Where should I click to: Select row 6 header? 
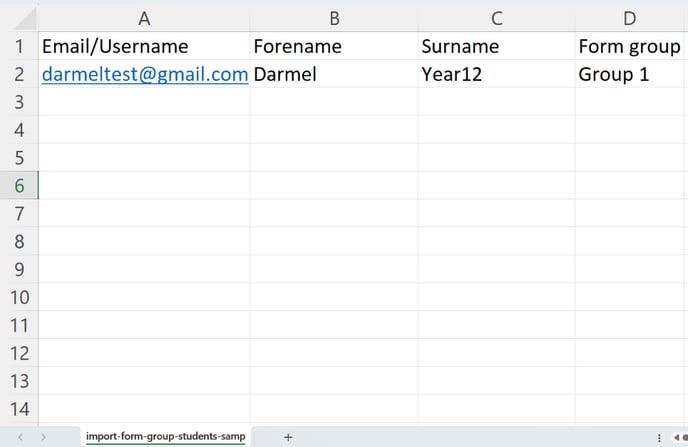tap(19, 186)
